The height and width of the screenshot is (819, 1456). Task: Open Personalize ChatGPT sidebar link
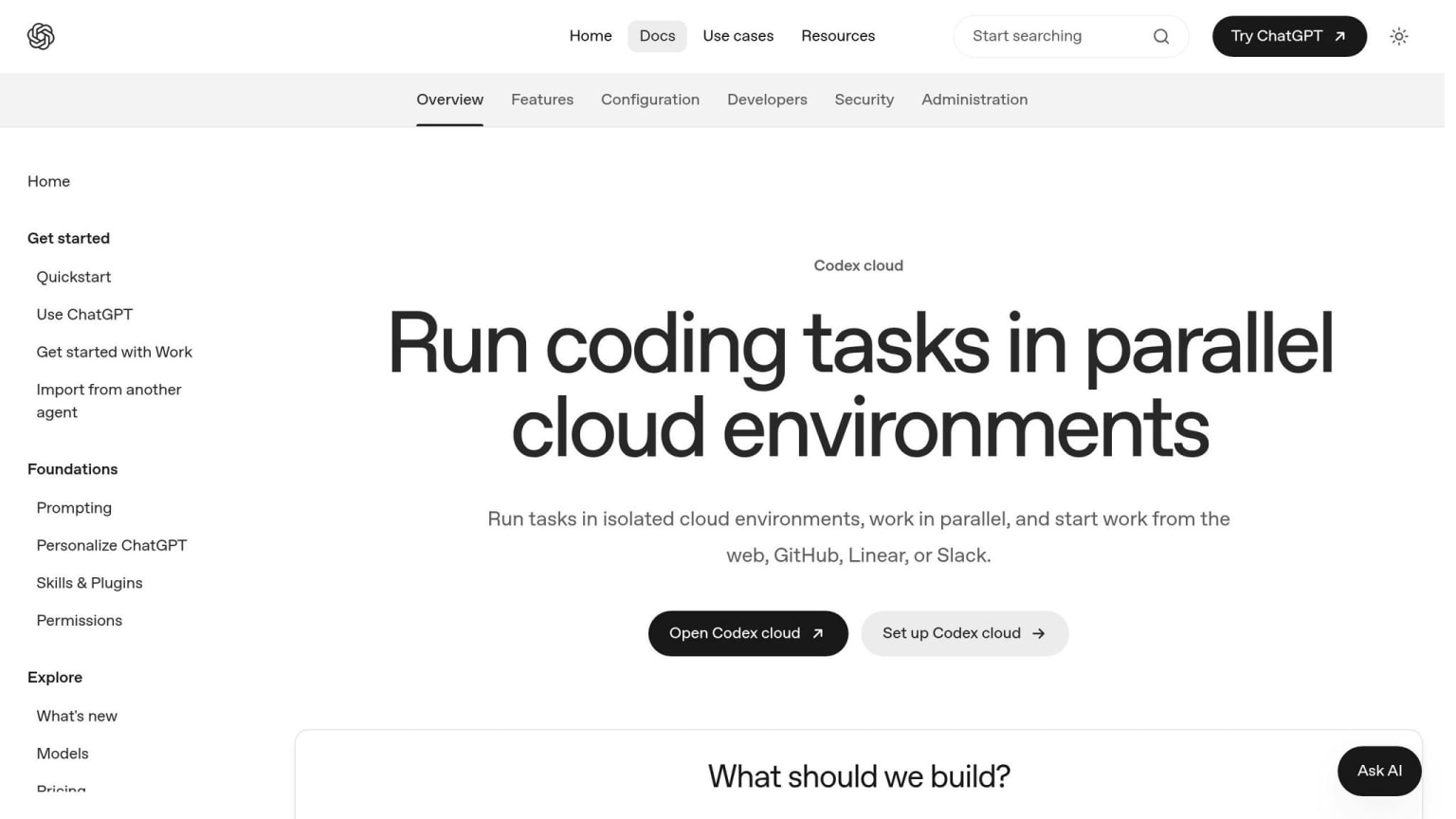point(112,545)
